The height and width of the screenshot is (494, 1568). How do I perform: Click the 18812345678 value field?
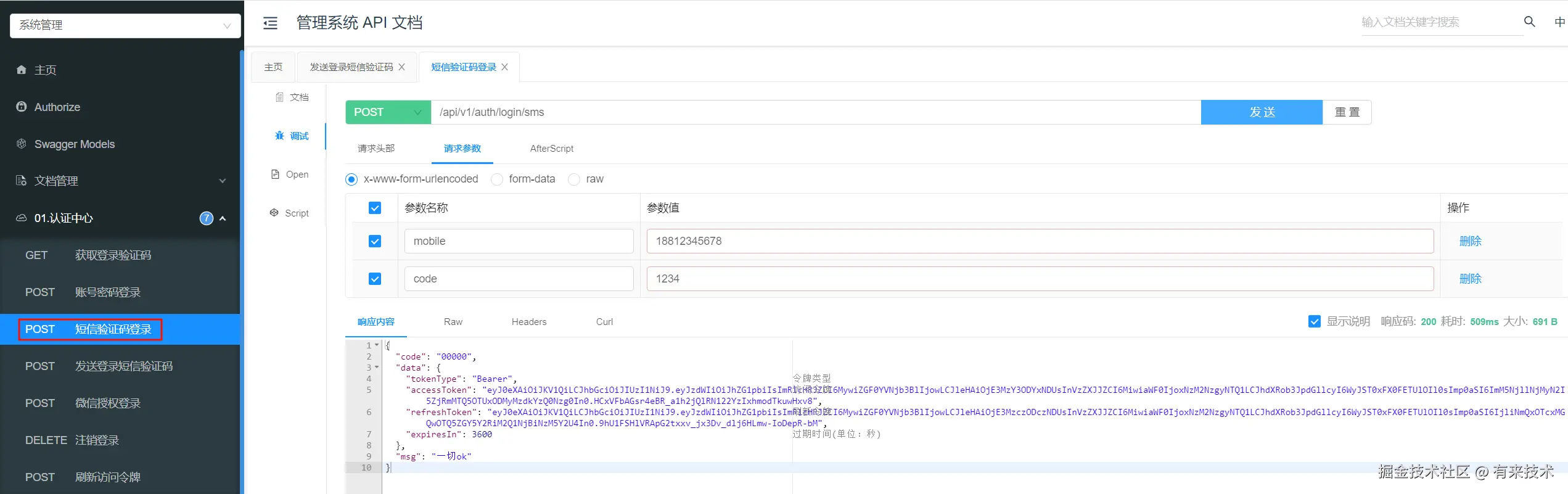1040,241
